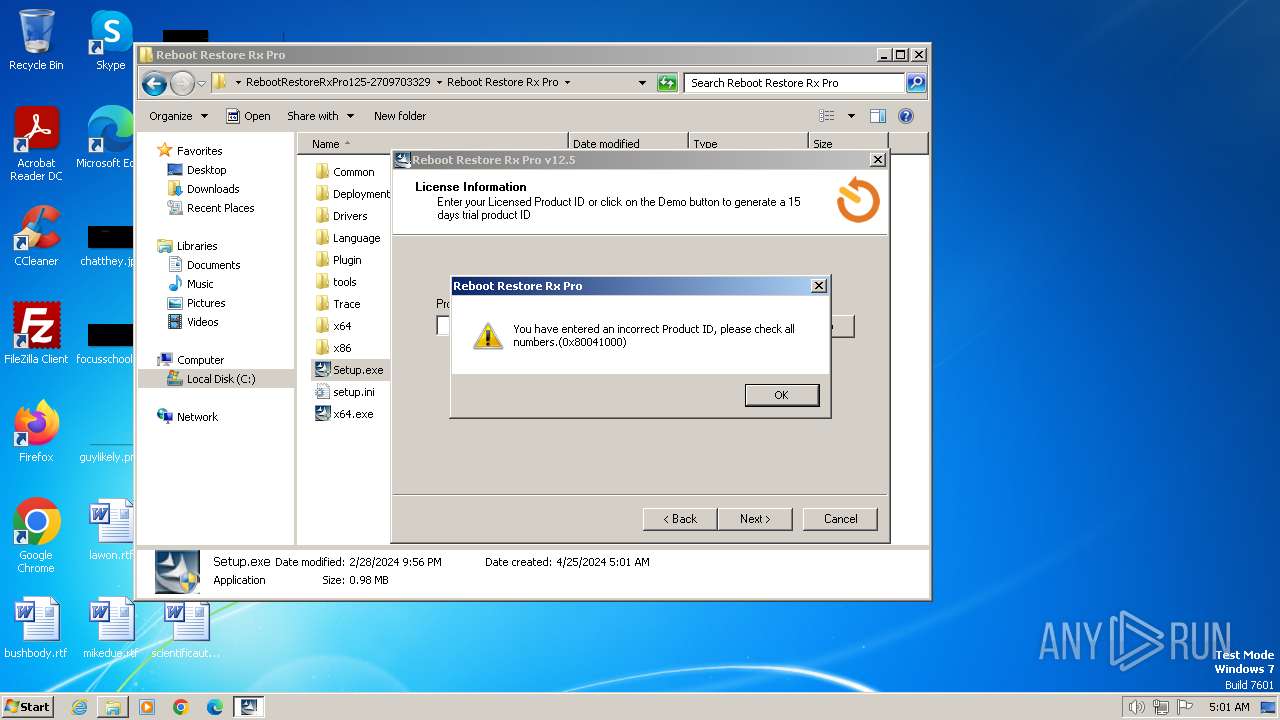Image resolution: width=1280 pixels, height=720 pixels.
Task: Cancel the Reboot Restore Rx Pro setup
Action: point(840,519)
